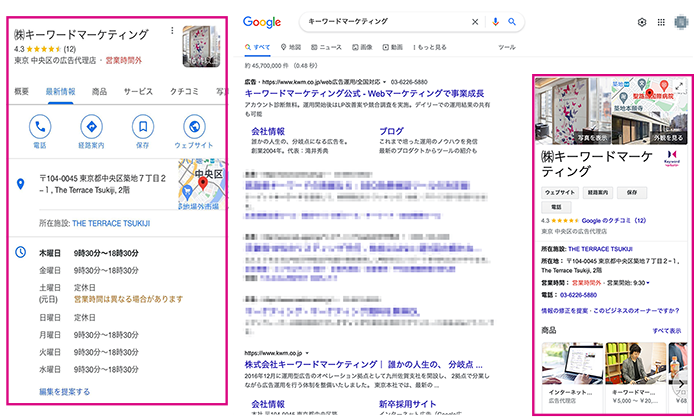This screenshot has height=420, width=700.
Task: Open three-dot menu beside business title
Action: (x=172, y=30)
